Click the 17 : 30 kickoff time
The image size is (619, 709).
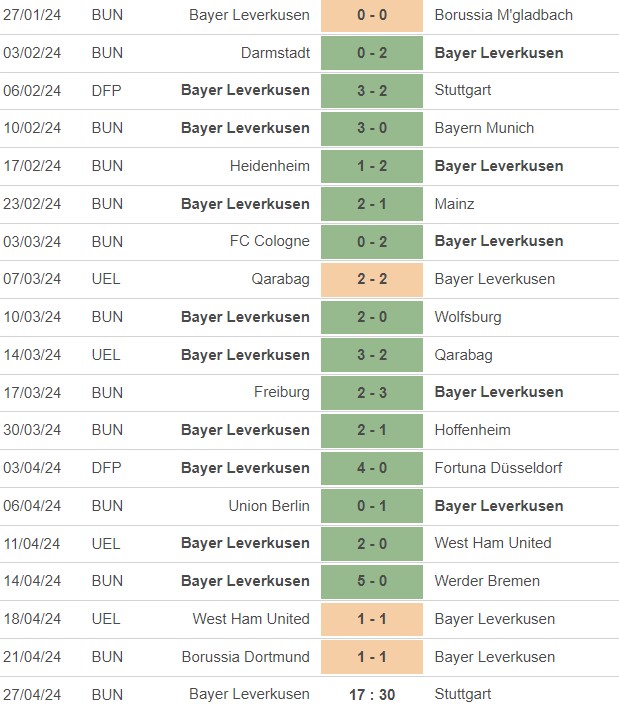point(372,694)
